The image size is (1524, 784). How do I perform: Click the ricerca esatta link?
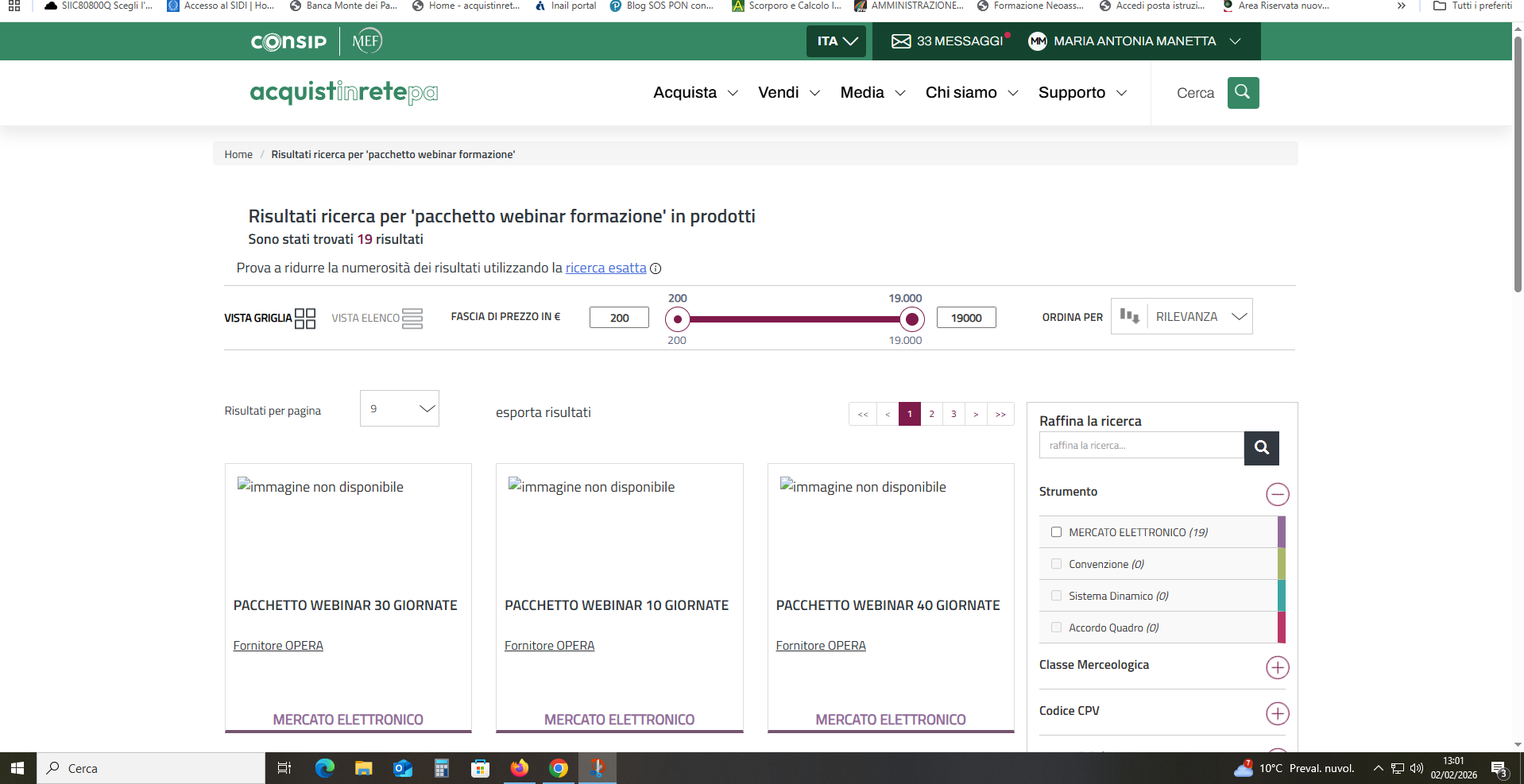pyautogui.click(x=605, y=268)
